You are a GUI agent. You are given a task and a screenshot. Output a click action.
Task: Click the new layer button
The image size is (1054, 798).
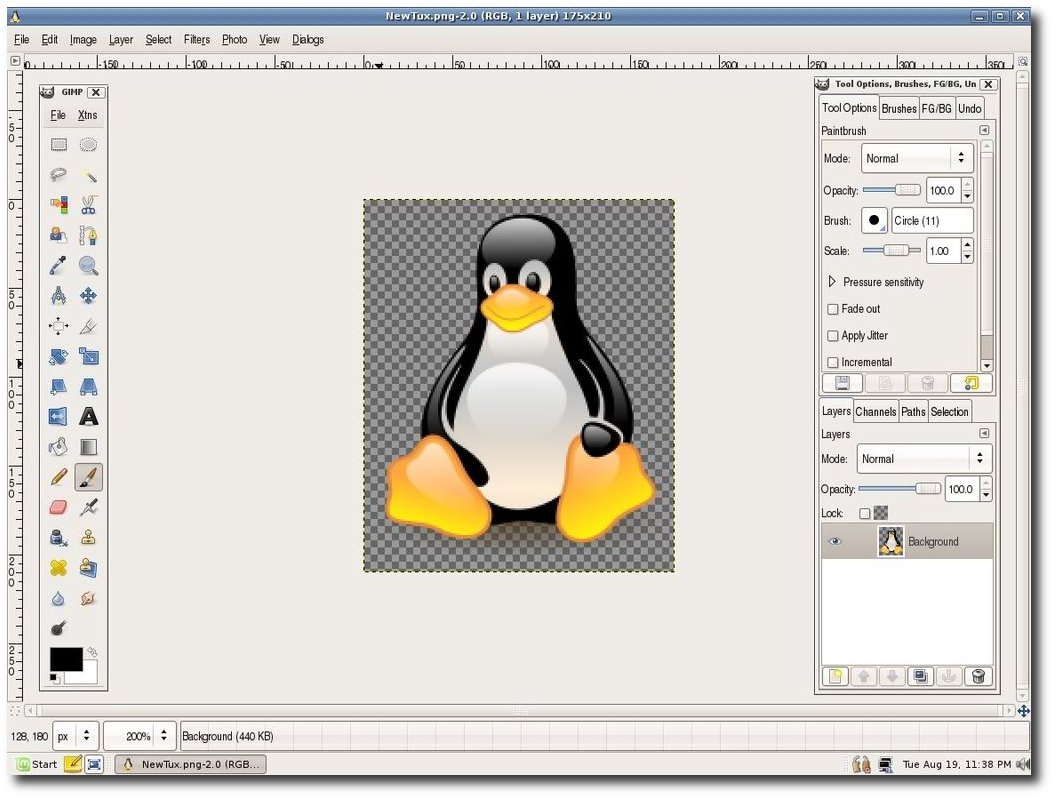pos(836,676)
